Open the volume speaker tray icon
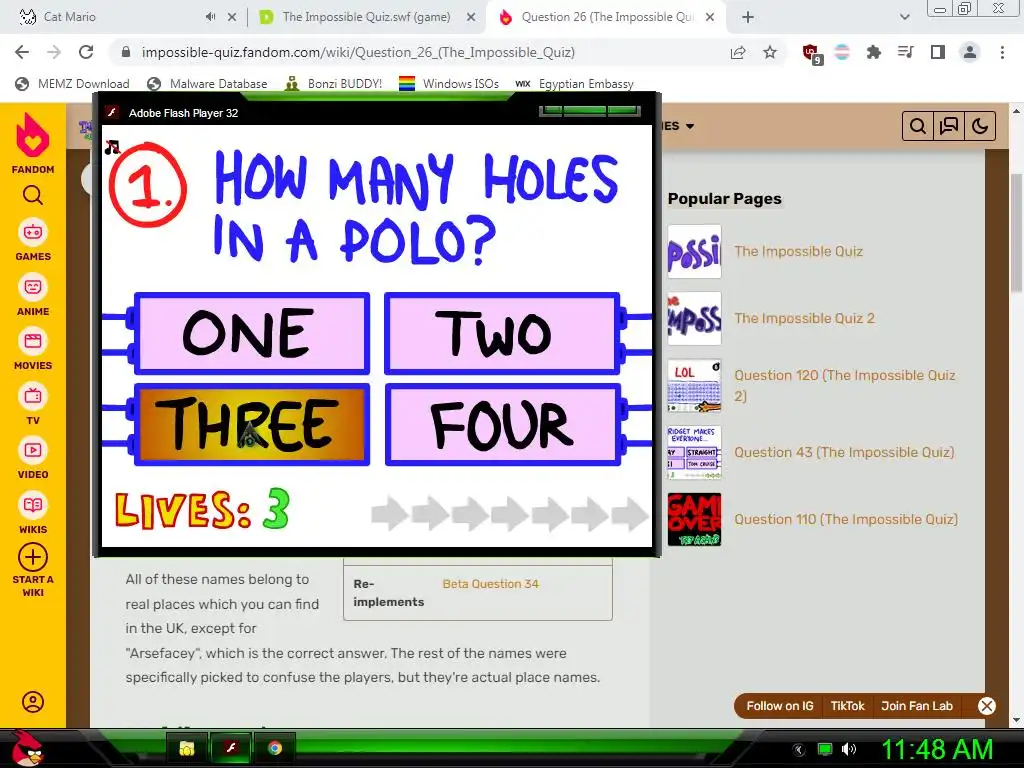The image size is (1024, 768). [x=849, y=749]
